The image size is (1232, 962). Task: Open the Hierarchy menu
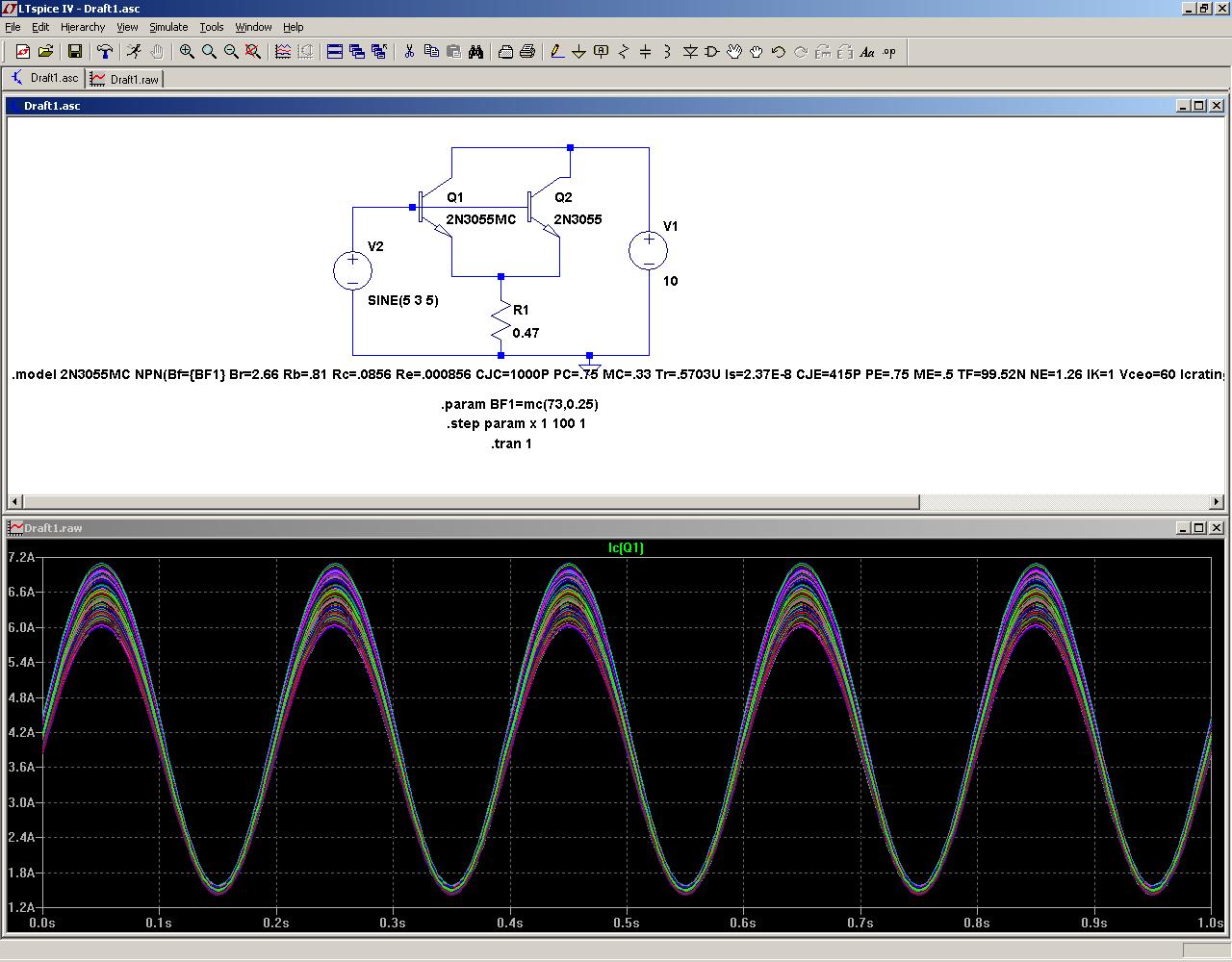coord(83,27)
